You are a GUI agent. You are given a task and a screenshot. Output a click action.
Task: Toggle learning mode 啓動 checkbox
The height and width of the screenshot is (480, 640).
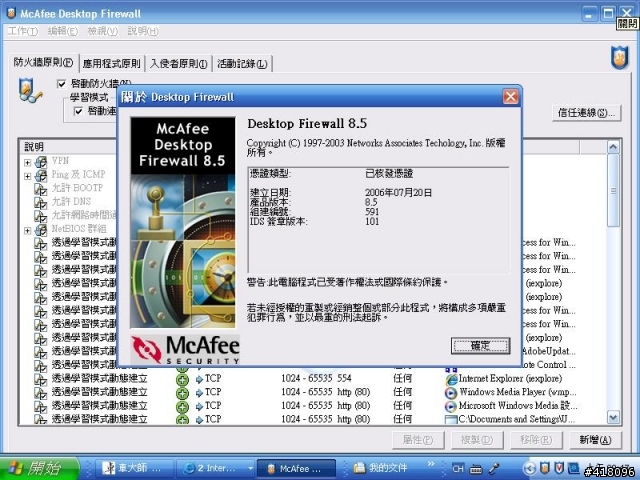78,111
